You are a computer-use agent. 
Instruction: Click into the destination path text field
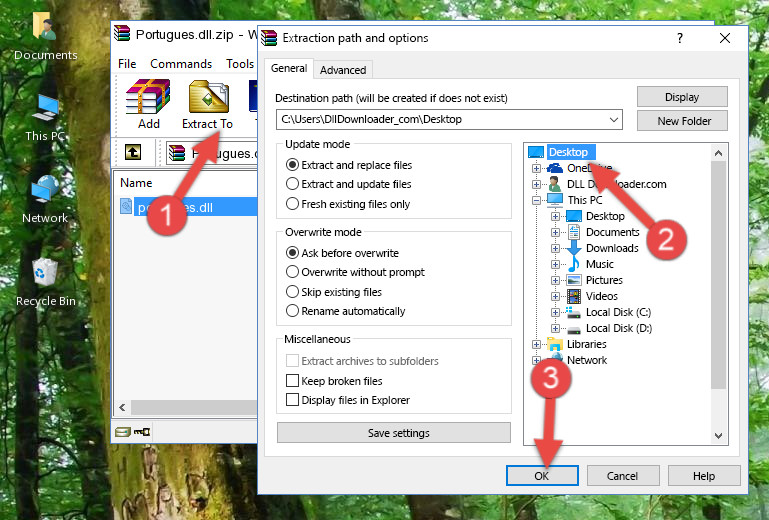[x=441, y=120]
